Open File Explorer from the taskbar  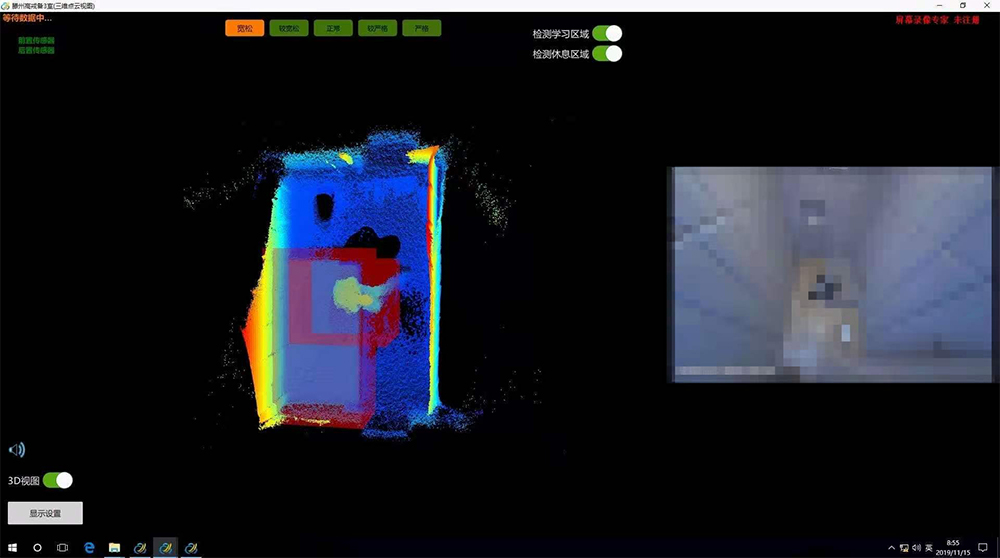tap(114, 547)
